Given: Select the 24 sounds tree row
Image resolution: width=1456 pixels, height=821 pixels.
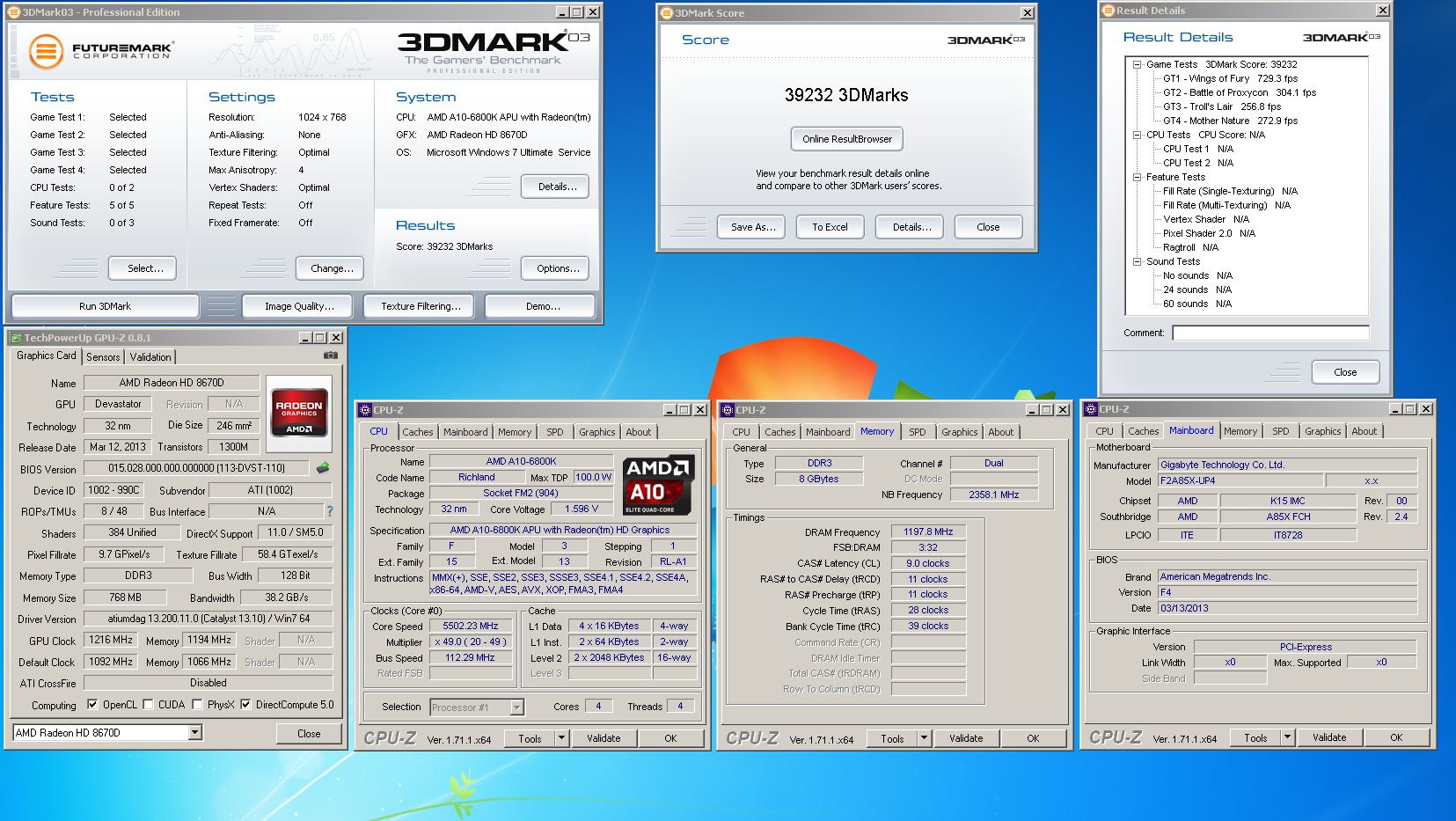Looking at the screenshot, I should click(1196, 290).
